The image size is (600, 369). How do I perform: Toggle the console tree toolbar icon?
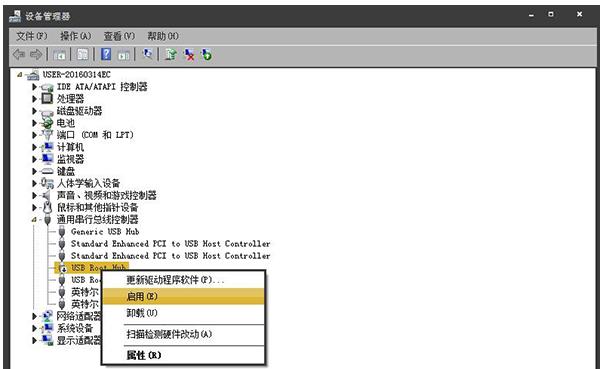(x=59, y=55)
